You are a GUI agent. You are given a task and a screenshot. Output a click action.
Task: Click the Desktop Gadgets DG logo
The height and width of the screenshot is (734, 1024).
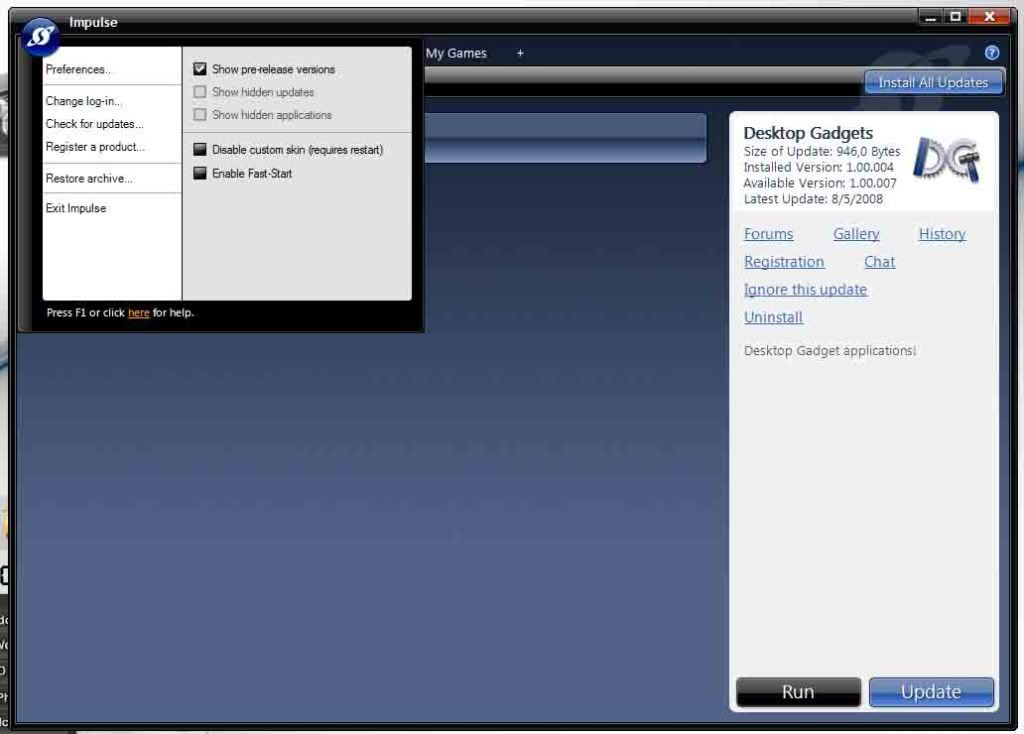tap(947, 160)
